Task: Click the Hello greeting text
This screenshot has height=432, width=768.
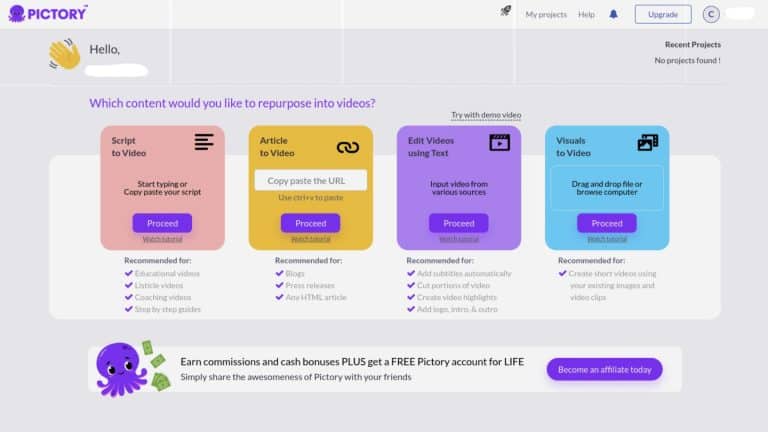Action: [104, 49]
